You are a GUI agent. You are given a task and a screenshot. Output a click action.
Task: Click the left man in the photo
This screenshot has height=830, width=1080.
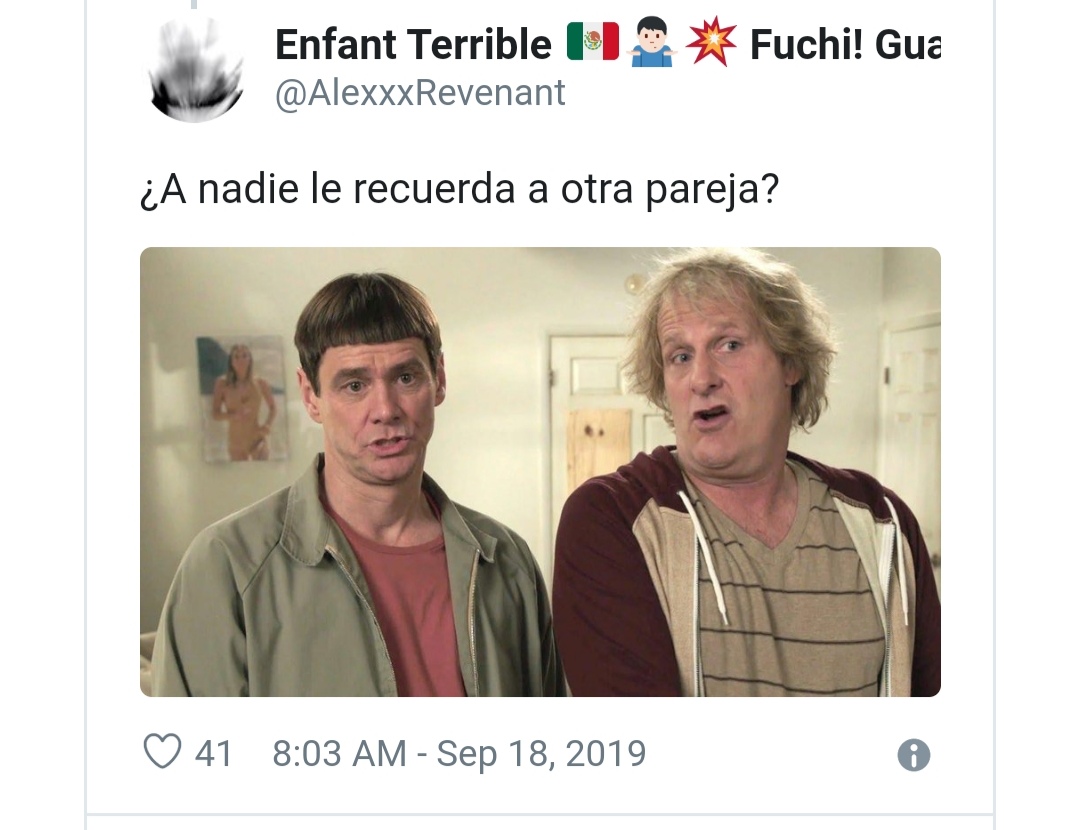[x=358, y=496]
